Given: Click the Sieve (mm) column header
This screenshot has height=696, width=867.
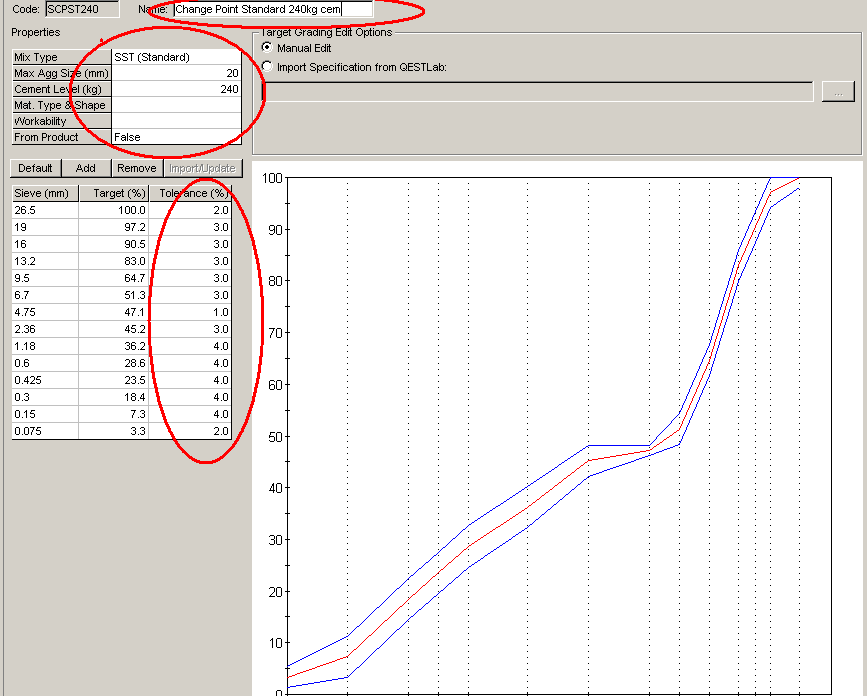Looking at the screenshot, I should coord(44,193).
